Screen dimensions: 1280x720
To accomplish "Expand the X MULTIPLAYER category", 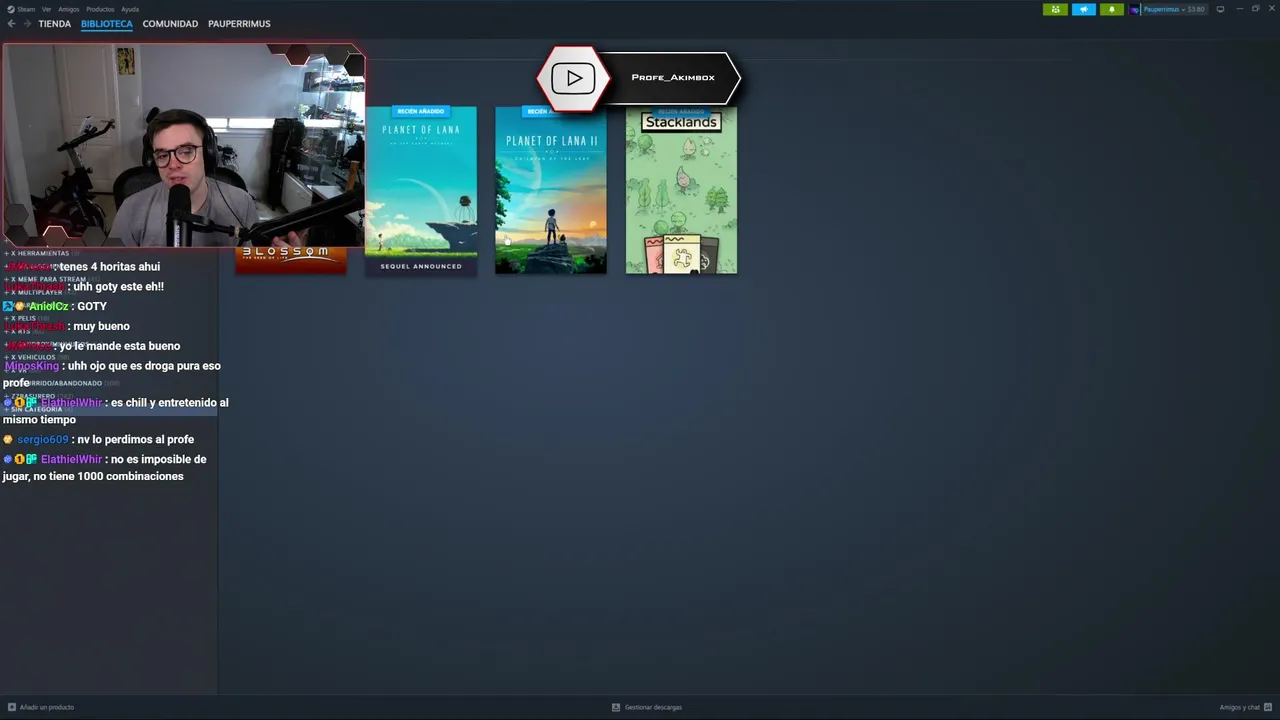I will [38, 292].
